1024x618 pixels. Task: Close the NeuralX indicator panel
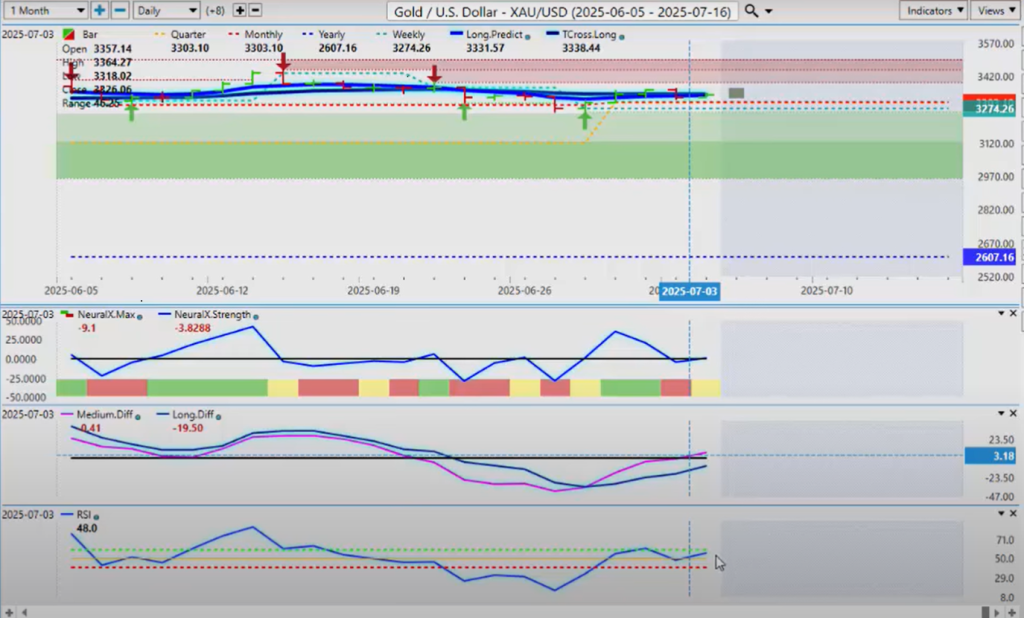point(1013,313)
